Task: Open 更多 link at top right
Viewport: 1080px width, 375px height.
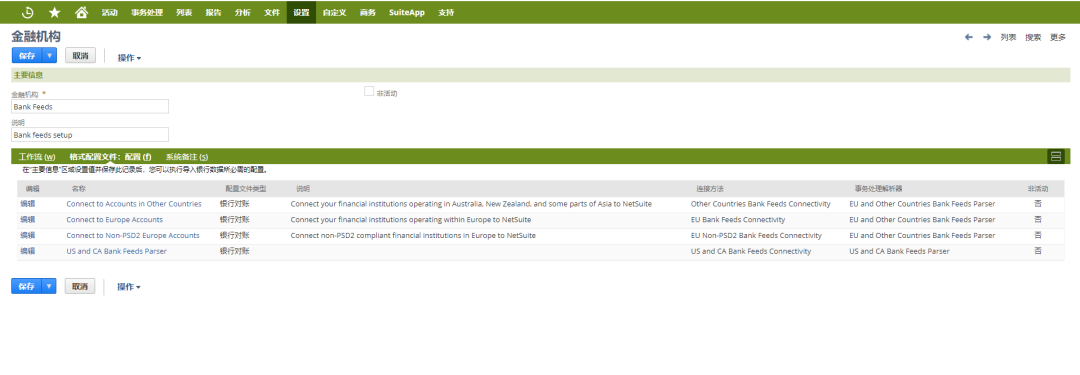Action: (x=1058, y=37)
